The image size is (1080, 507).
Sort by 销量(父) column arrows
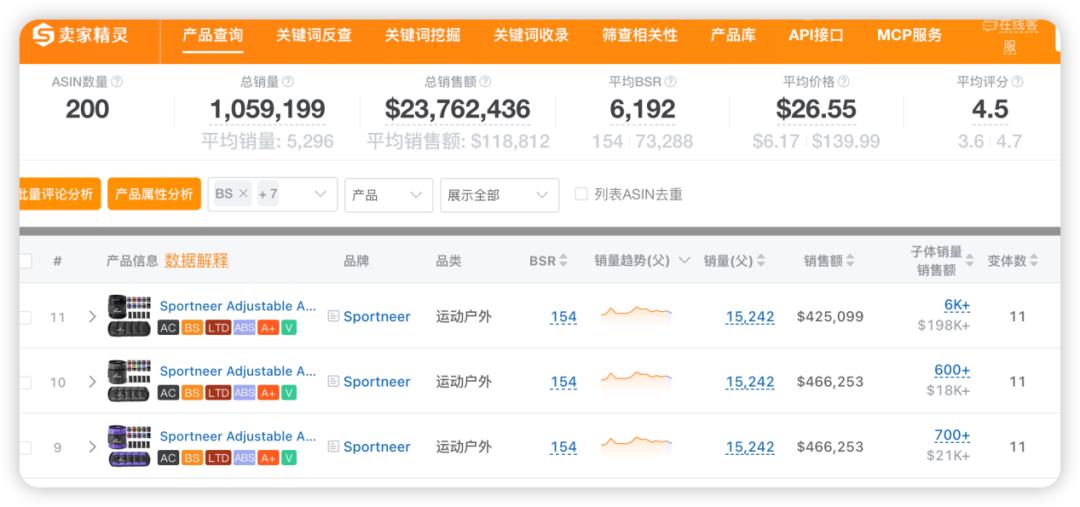(760, 261)
